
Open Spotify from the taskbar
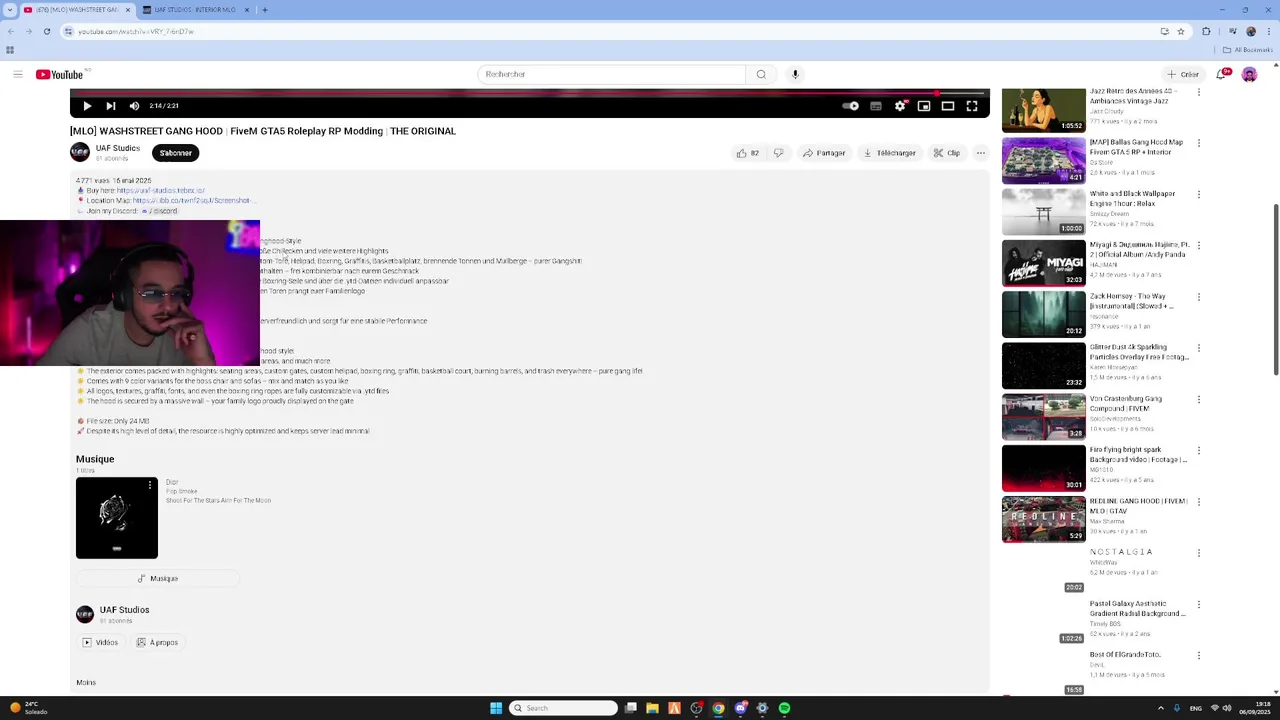pos(784,708)
